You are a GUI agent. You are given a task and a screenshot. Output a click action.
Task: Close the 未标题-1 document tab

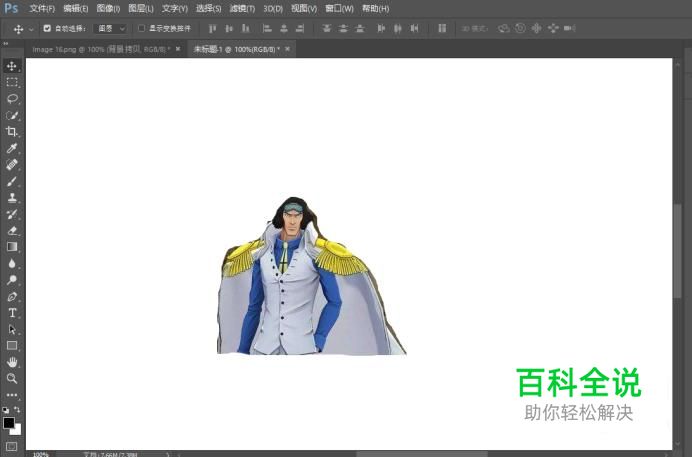coord(287,49)
